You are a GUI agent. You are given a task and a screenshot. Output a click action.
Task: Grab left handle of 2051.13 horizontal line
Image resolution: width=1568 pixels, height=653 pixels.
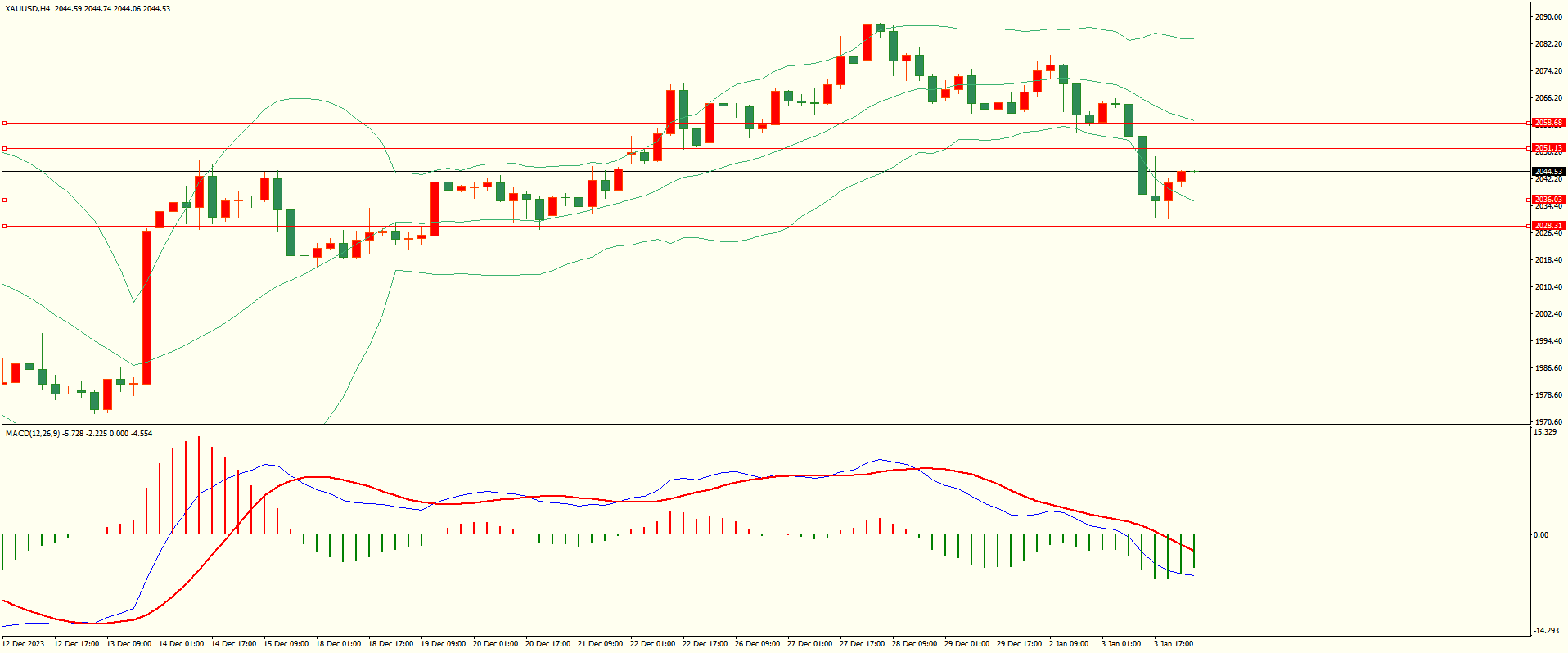tap(4, 149)
